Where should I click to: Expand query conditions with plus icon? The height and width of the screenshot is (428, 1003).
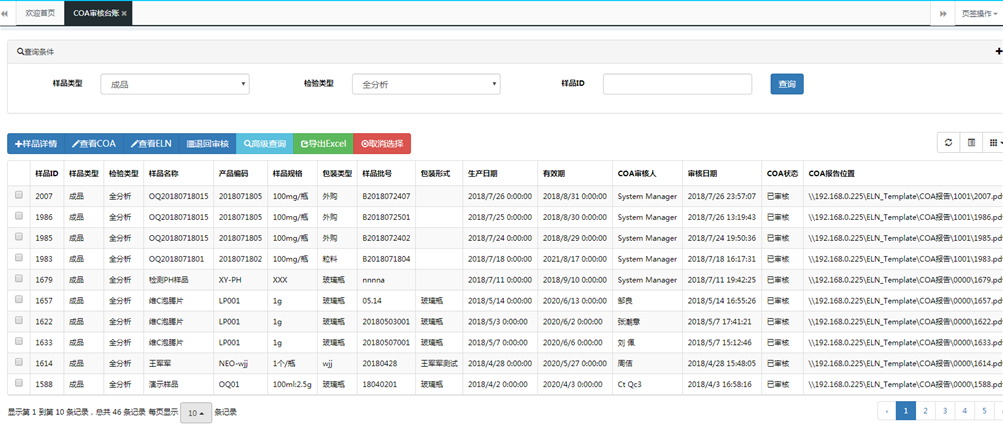click(x=999, y=52)
